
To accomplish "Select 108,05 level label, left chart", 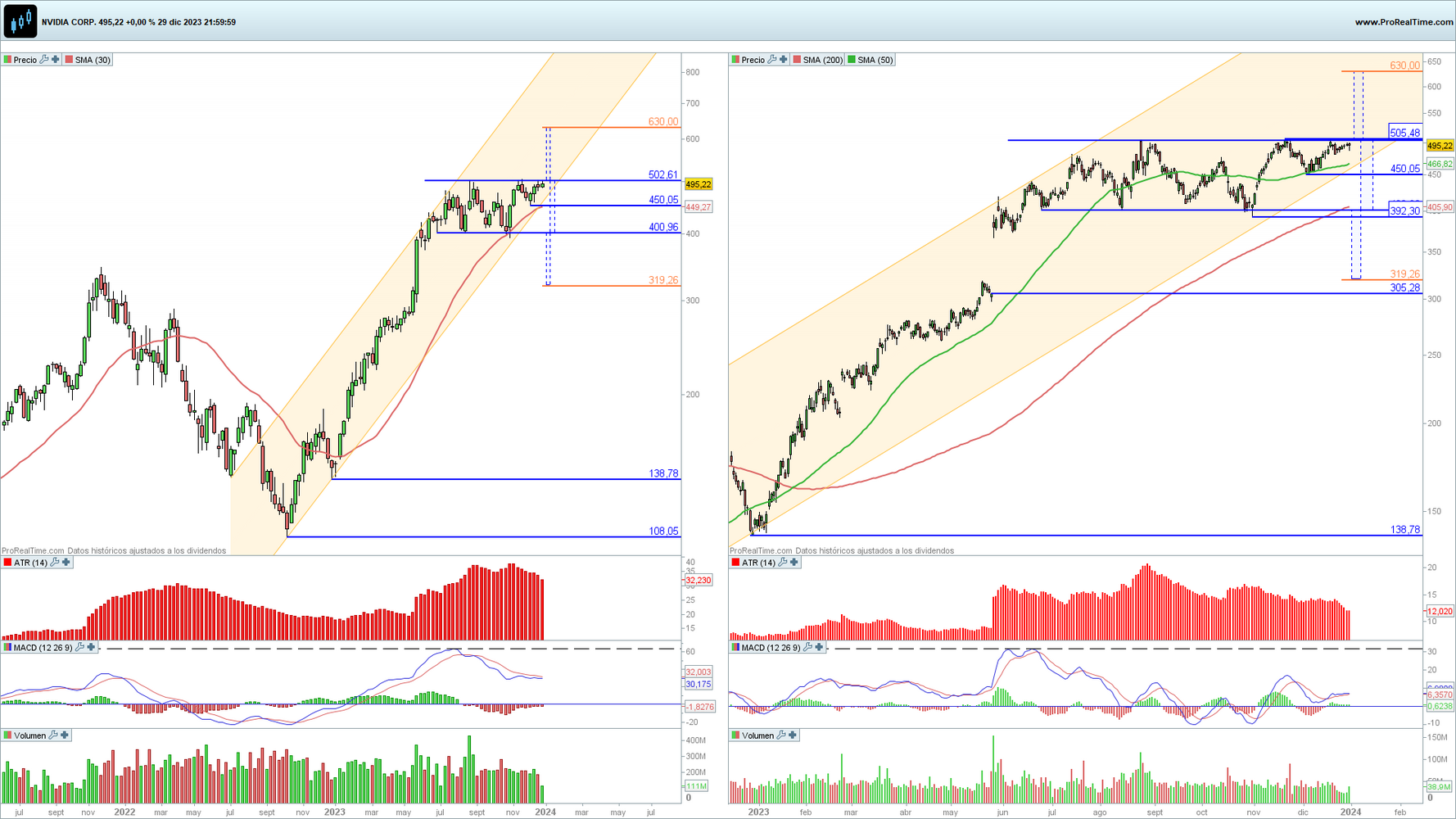I will [663, 531].
